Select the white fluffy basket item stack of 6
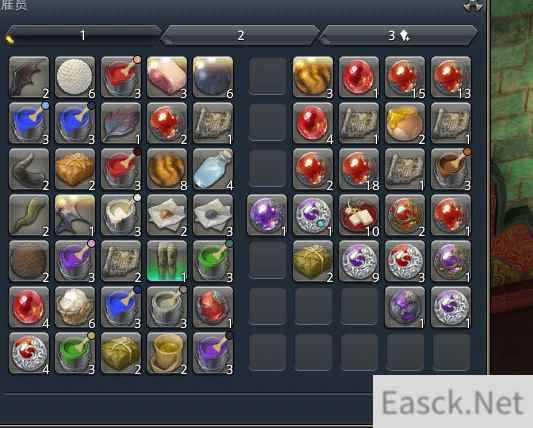Image resolution: width=533 pixels, height=428 pixels. (x=75, y=307)
